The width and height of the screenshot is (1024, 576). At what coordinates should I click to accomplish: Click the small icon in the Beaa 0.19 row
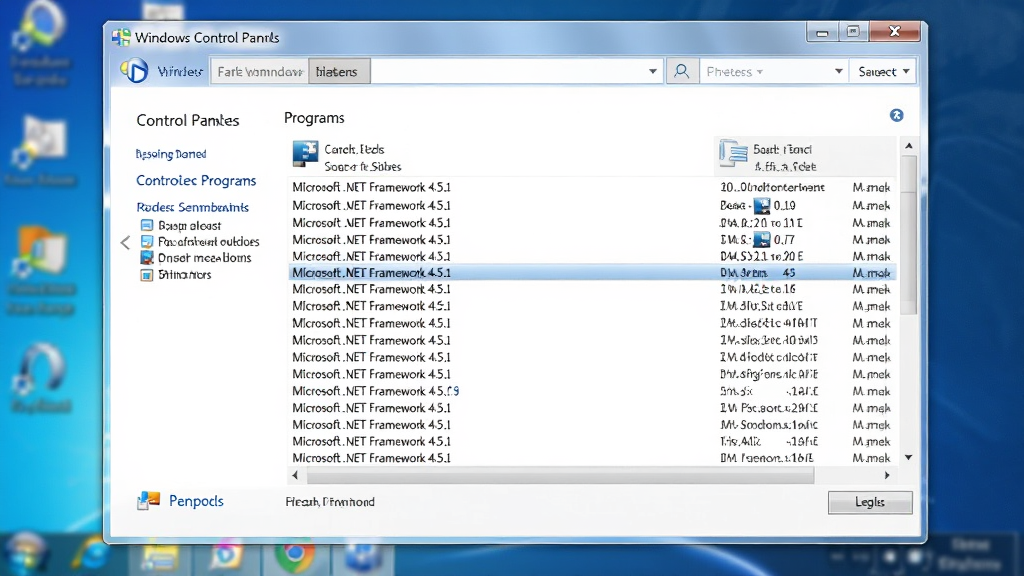point(761,206)
